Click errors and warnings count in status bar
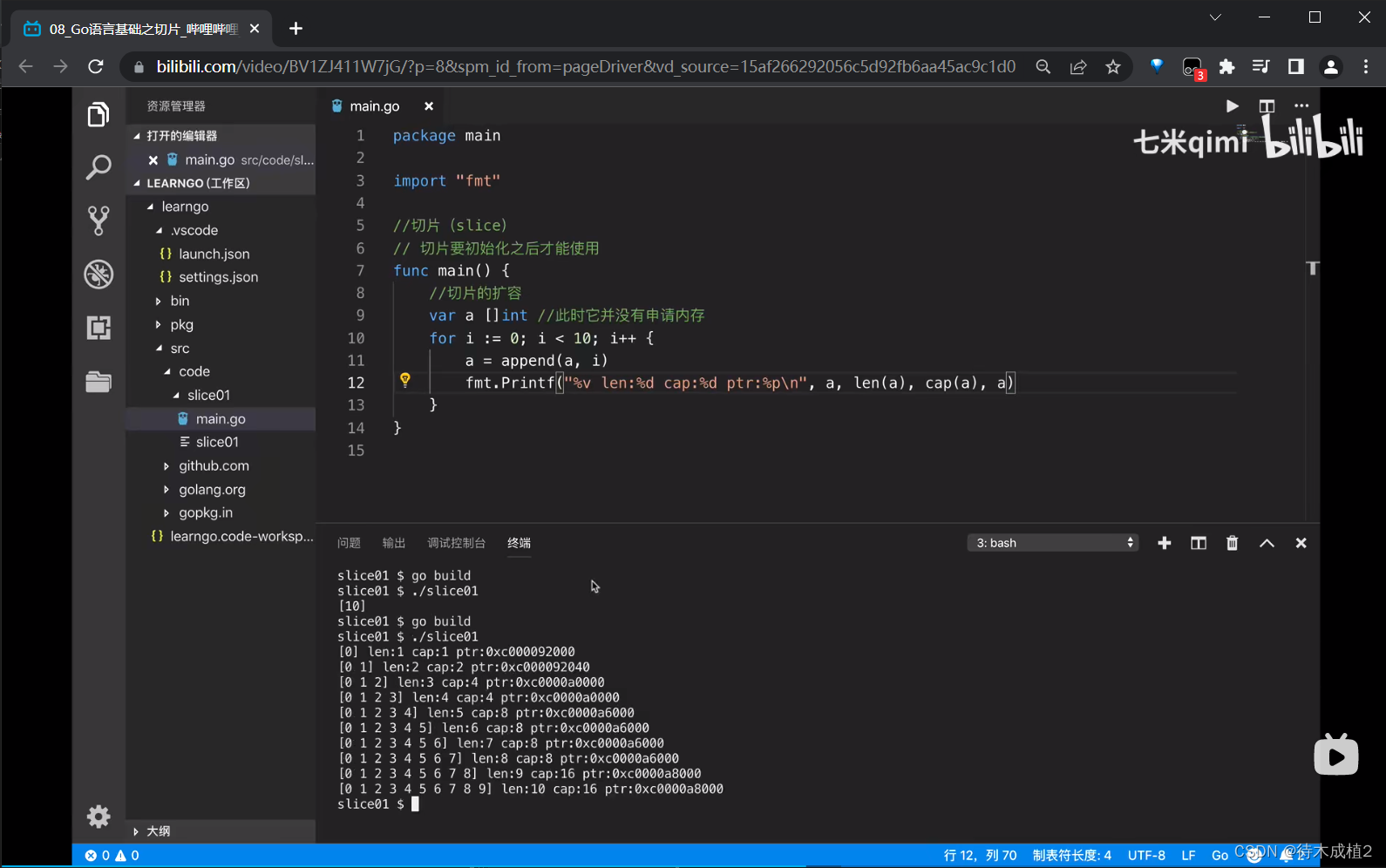Screen dimensions: 1386x868 (x=112, y=856)
